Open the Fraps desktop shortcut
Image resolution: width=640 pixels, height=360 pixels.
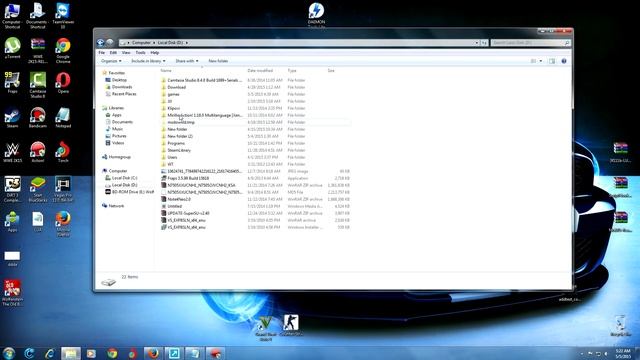(12, 82)
